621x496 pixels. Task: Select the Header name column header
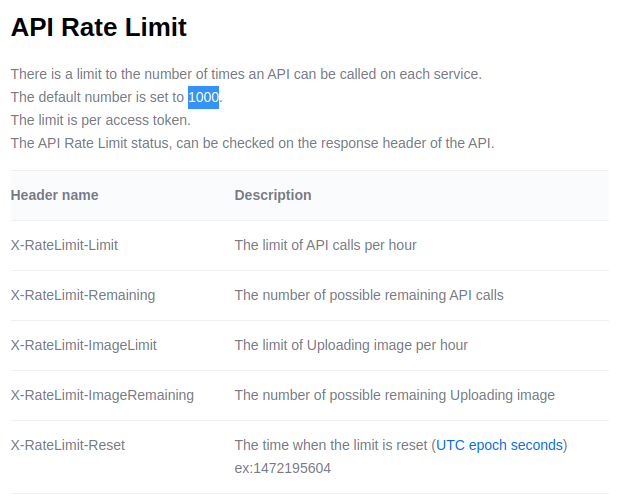point(54,195)
